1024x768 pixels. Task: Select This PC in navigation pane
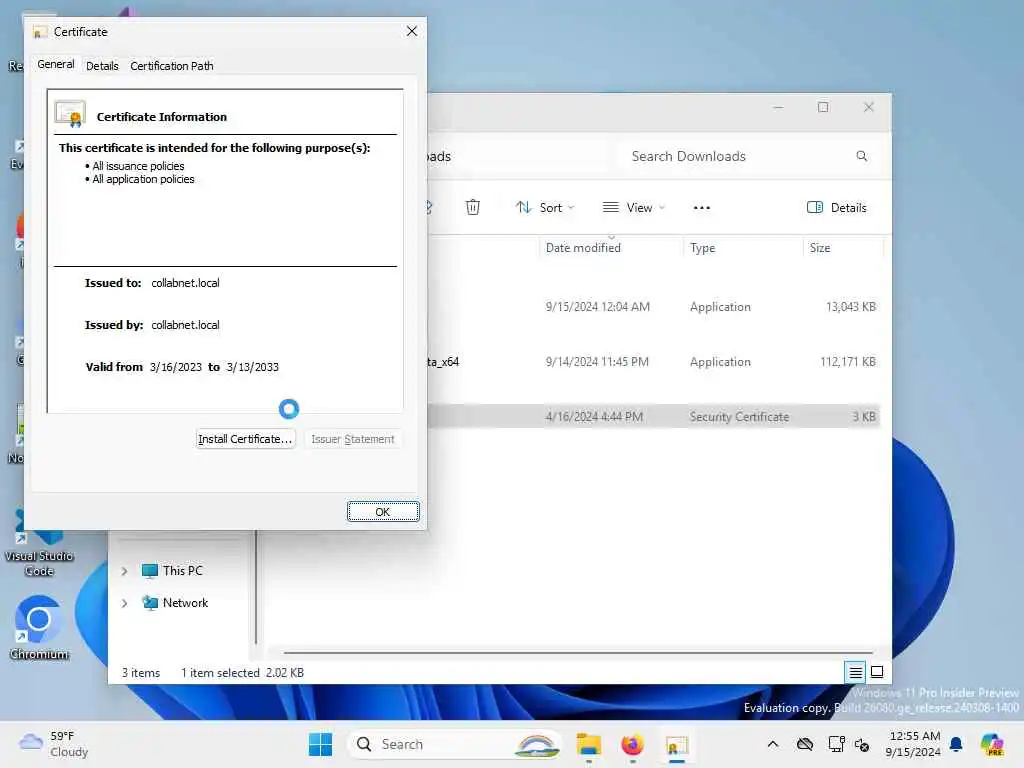(172, 571)
